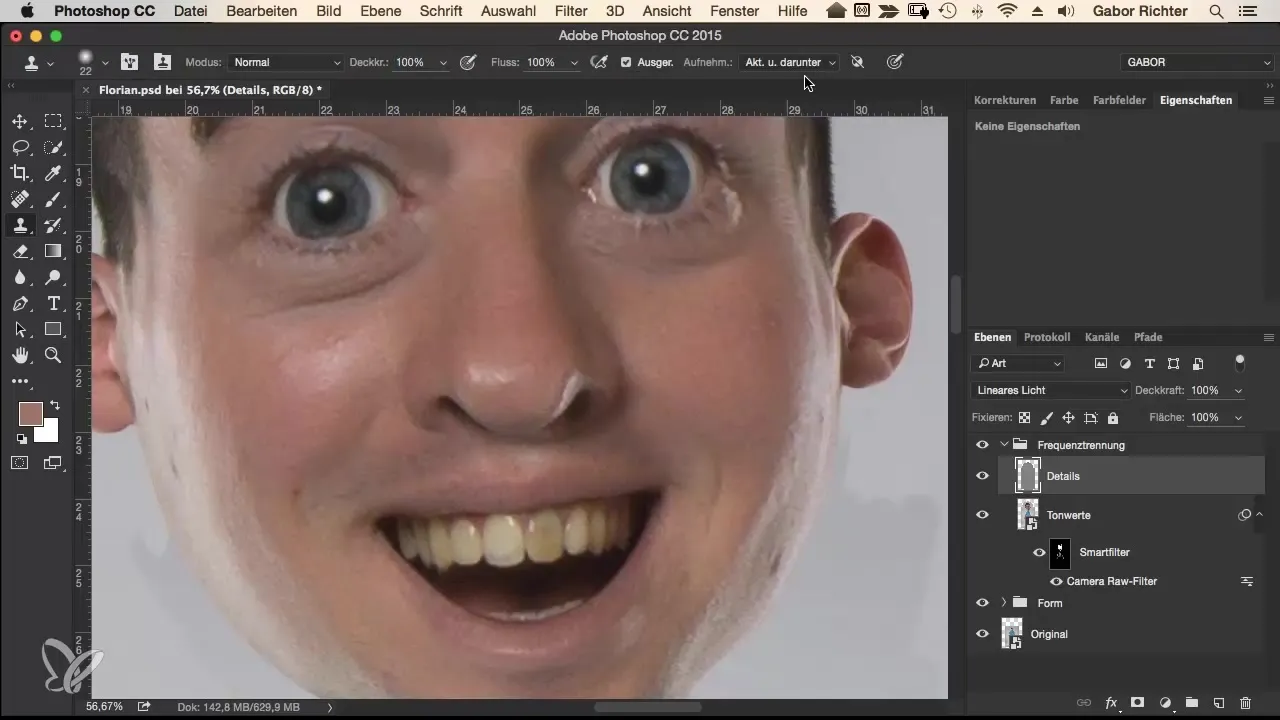Open the GABOR workspace dropdown
The height and width of the screenshot is (720, 1280).
tap(1198, 62)
